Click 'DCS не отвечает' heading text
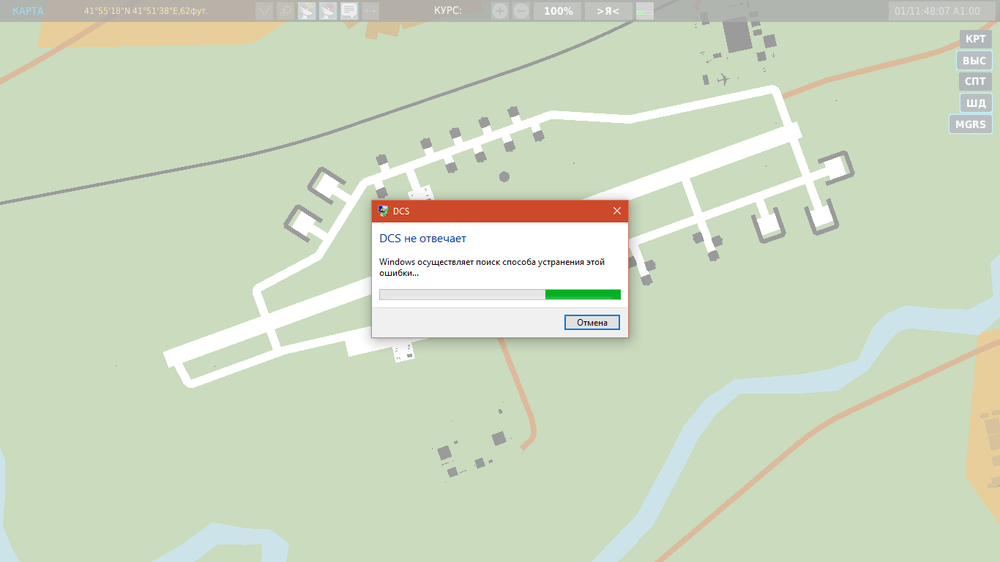This screenshot has width=1000, height=562. (422, 239)
